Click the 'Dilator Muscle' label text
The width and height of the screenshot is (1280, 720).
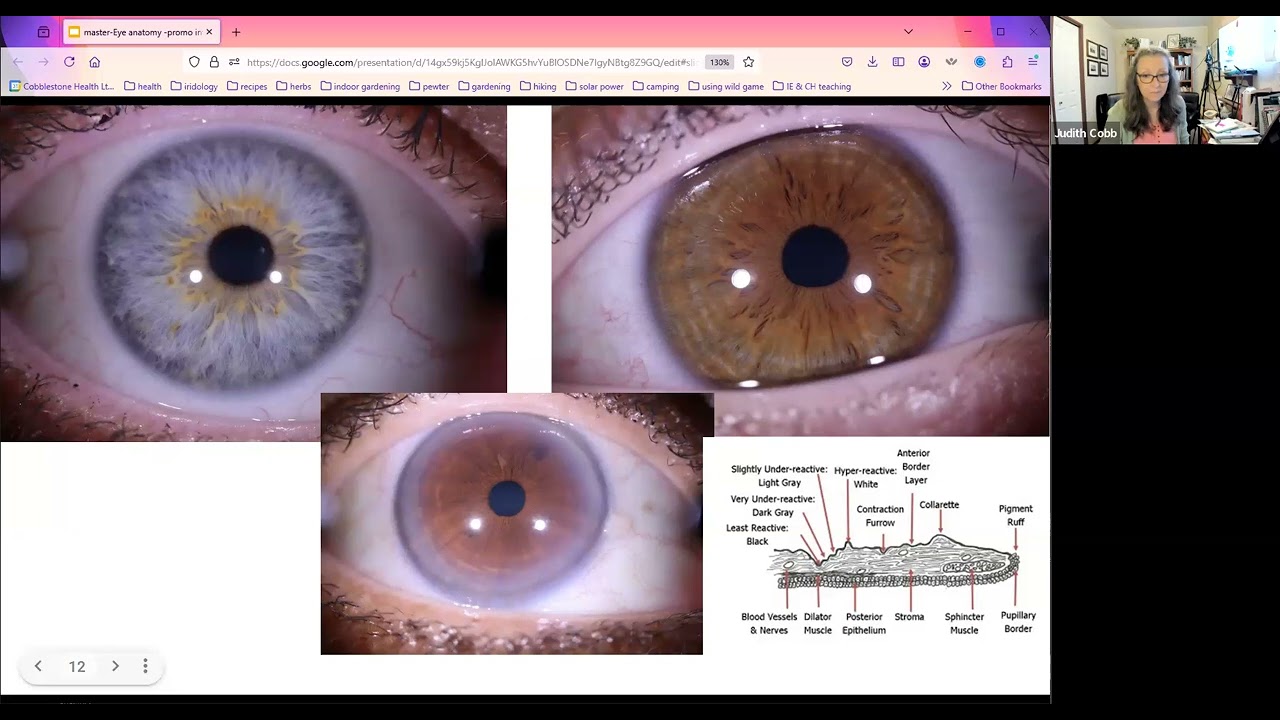(x=817, y=623)
